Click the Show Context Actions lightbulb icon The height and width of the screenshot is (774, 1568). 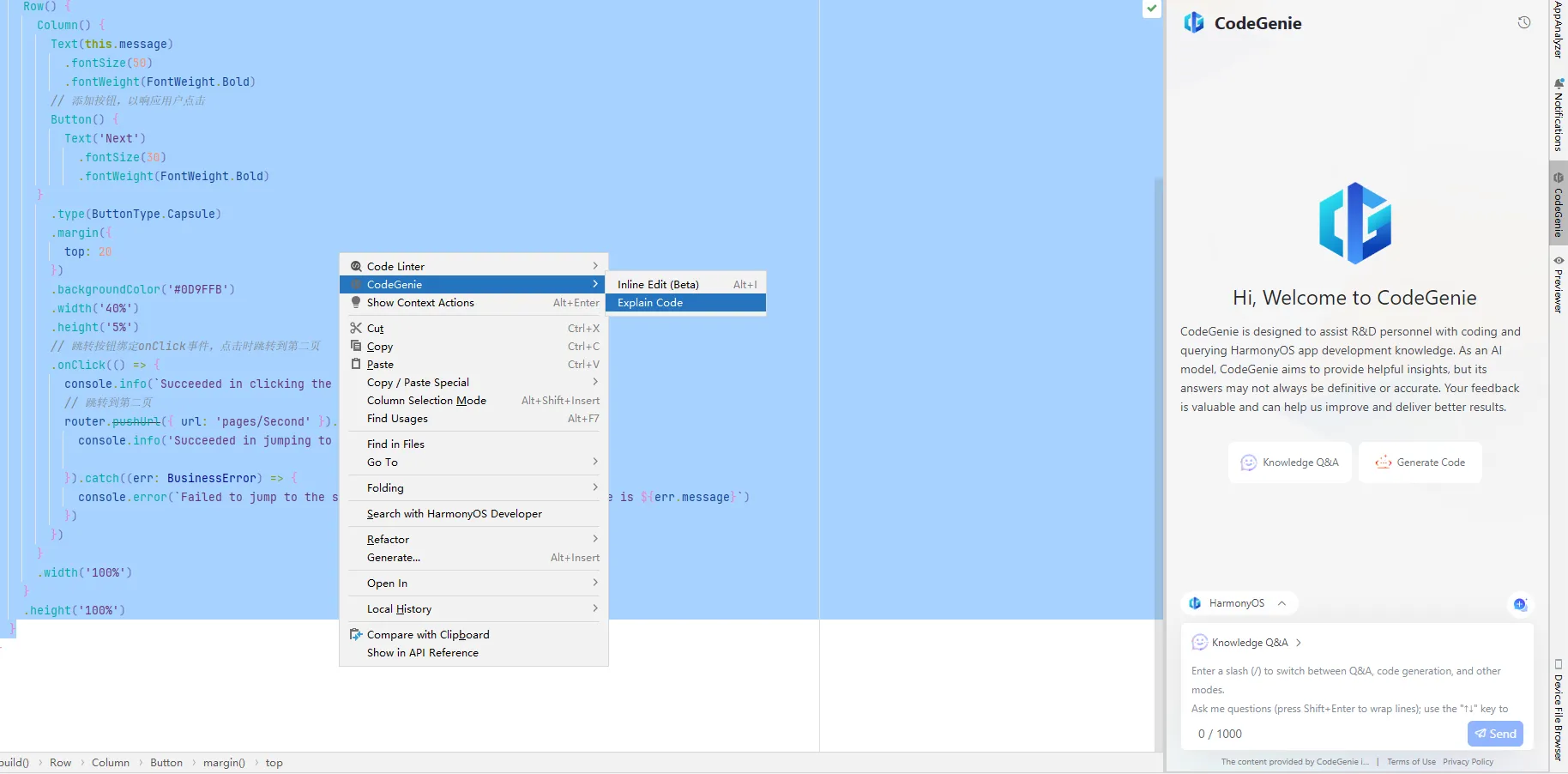[x=356, y=302]
